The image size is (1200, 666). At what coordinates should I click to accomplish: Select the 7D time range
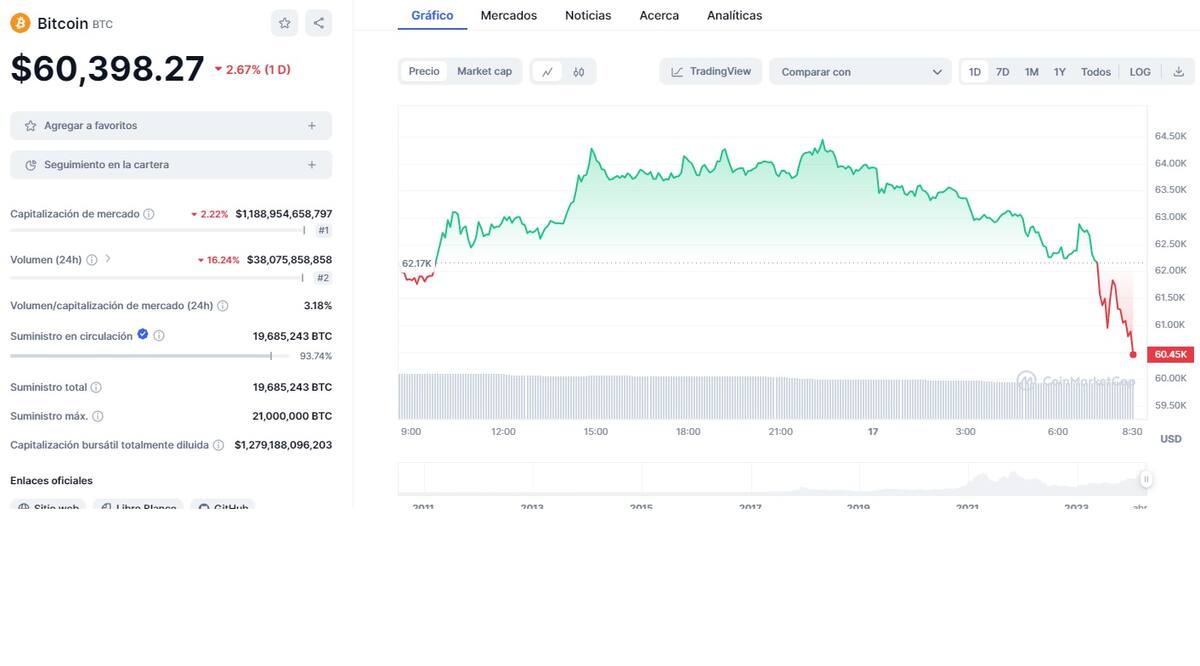pos(1002,72)
